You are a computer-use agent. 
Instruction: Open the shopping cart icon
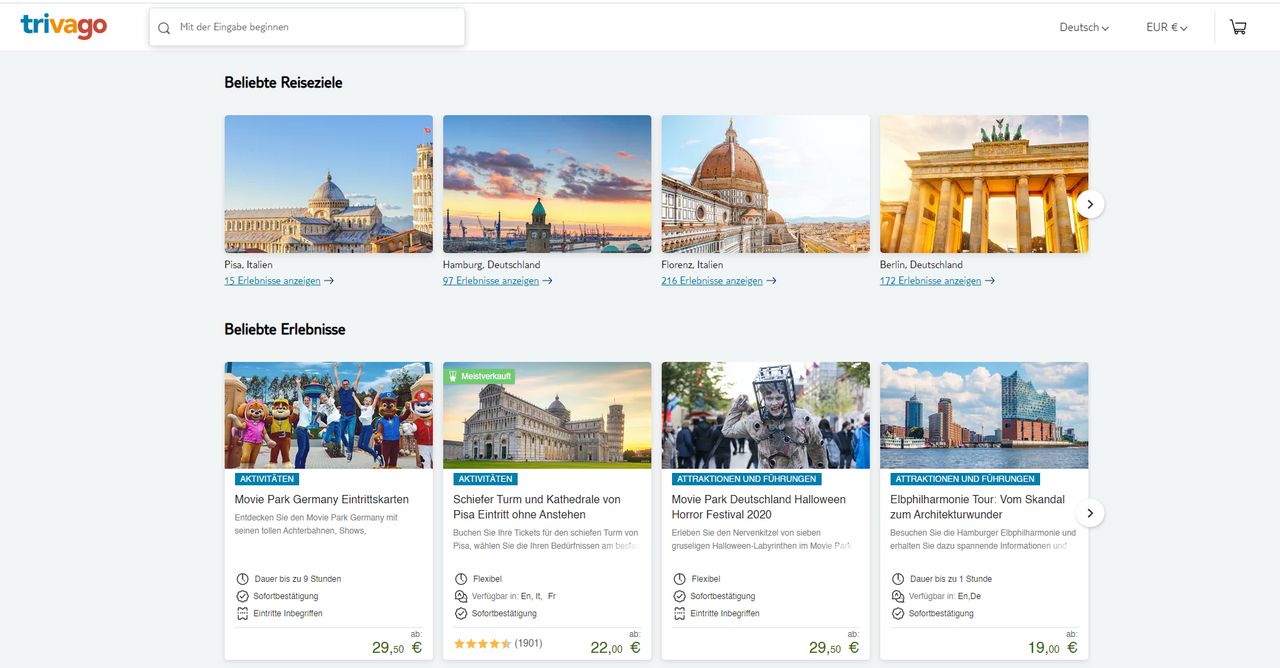tap(1238, 28)
